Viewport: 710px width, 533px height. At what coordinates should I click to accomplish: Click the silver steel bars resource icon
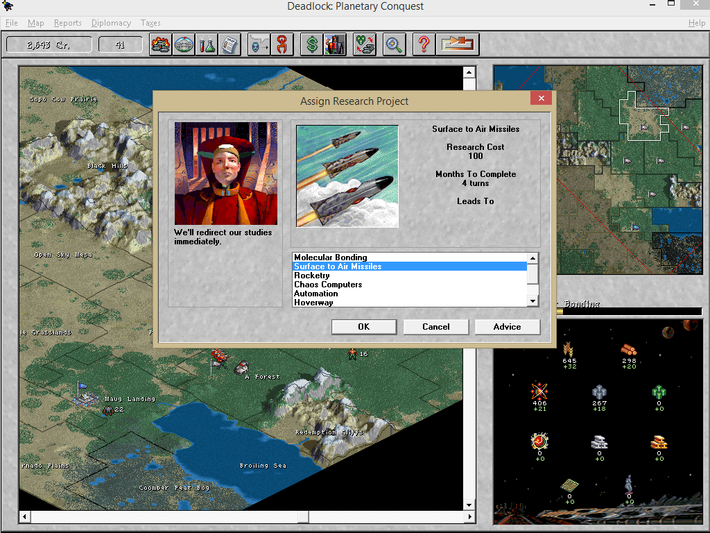599,442
